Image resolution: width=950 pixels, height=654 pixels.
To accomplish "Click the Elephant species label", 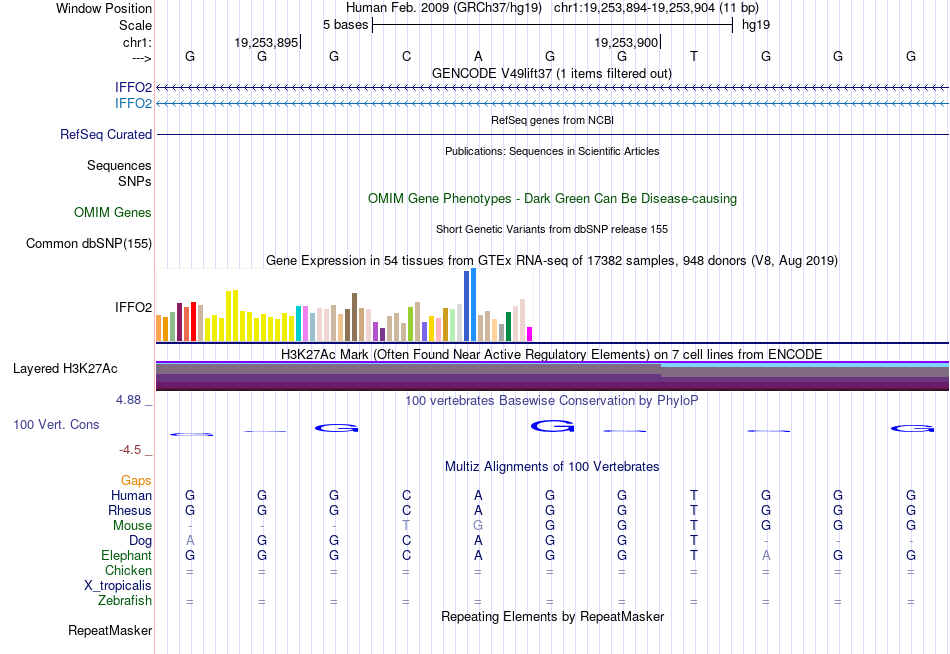I will tap(126, 556).
